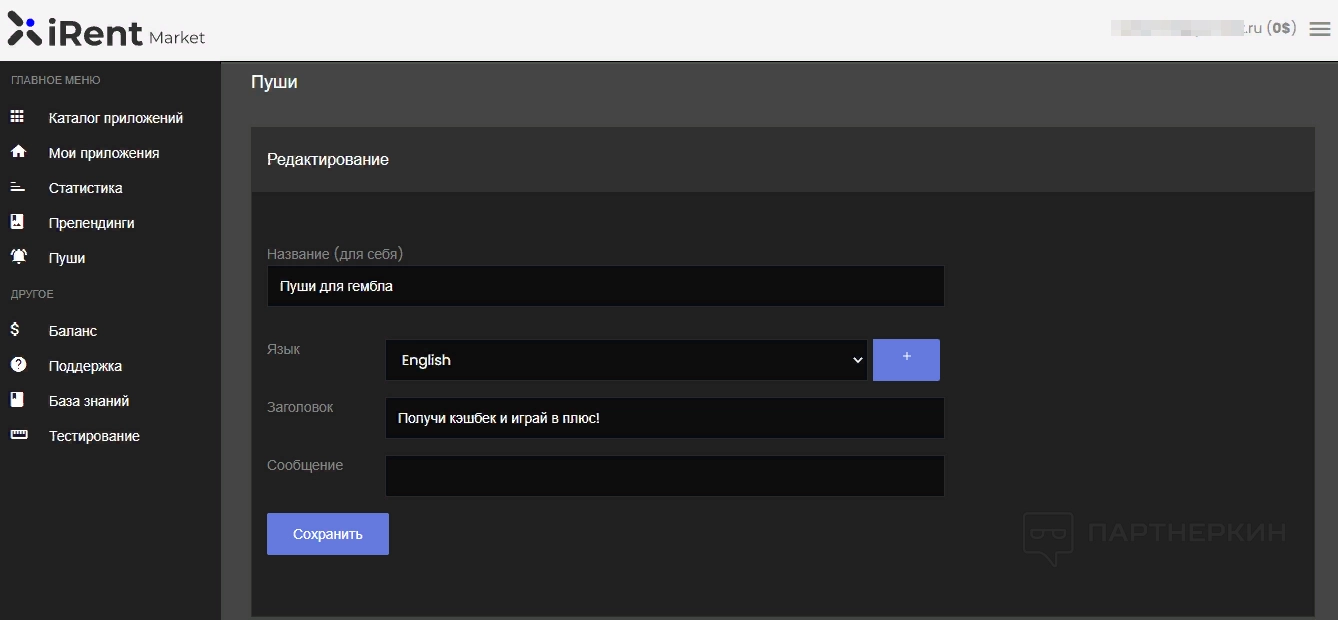Viewport: 1338px width, 620px height.
Task: Click the База знаний book icon
Action: pyautogui.click(x=17, y=400)
